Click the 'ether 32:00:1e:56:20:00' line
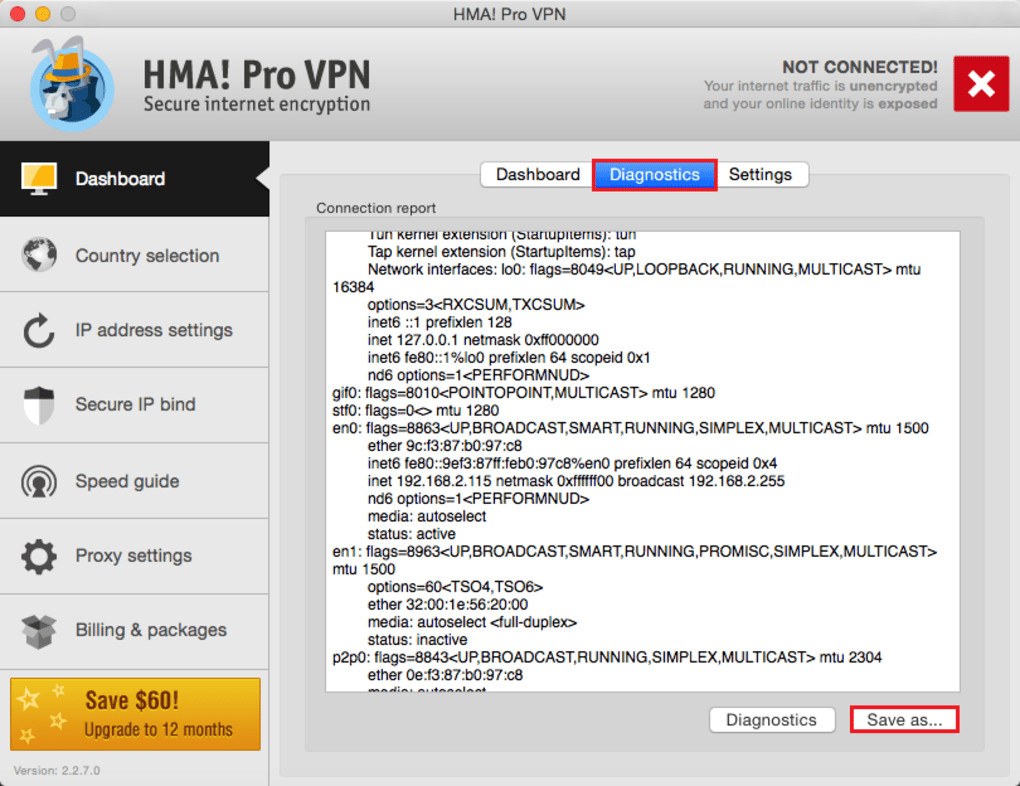The height and width of the screenshot is (786, 1020). [448, 604]
